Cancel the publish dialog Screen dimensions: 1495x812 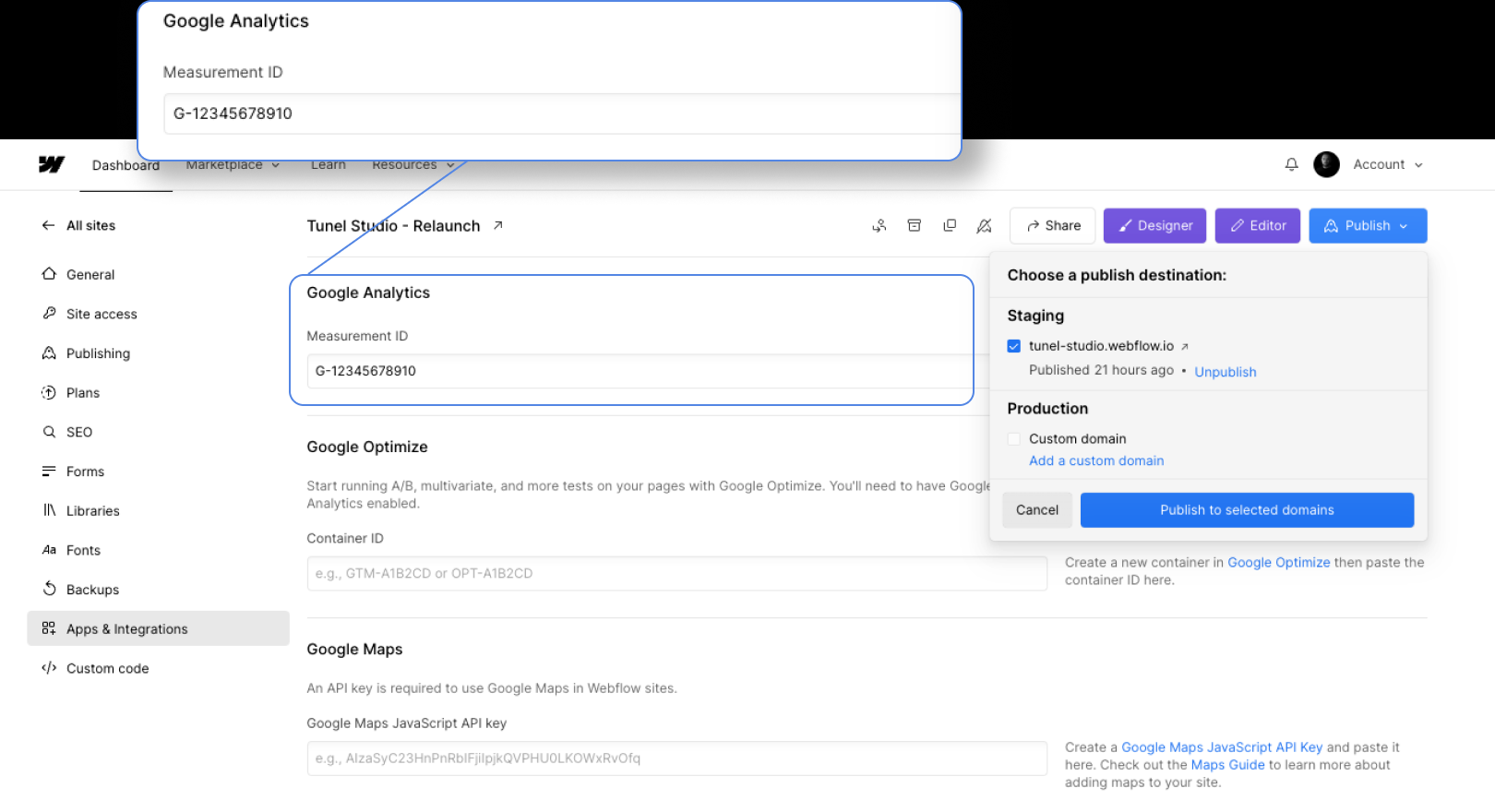[x=1037, y=509]
